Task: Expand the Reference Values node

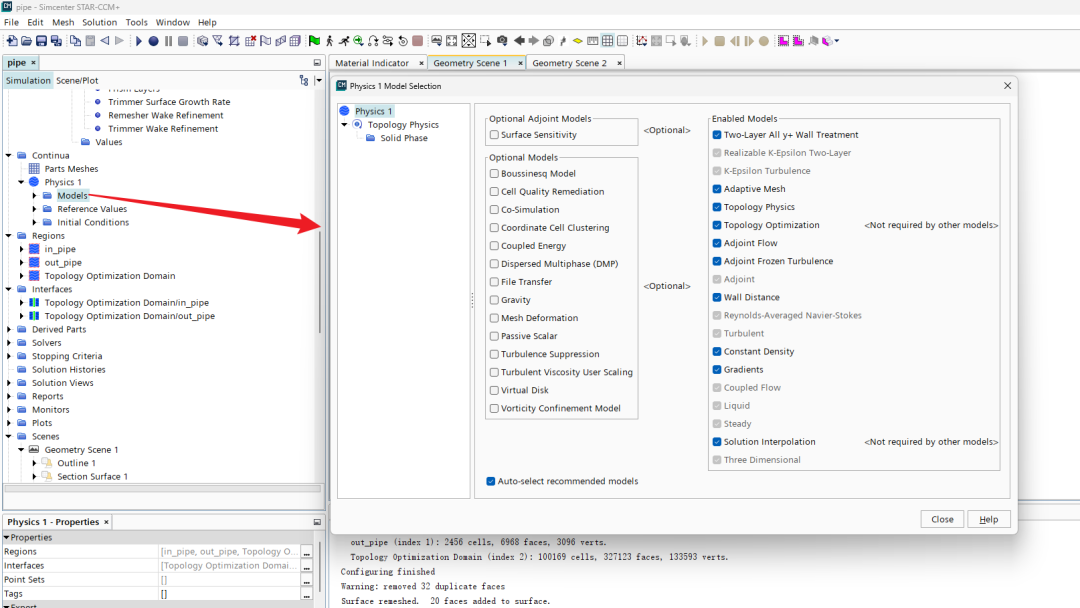Action: coord(34,209)
